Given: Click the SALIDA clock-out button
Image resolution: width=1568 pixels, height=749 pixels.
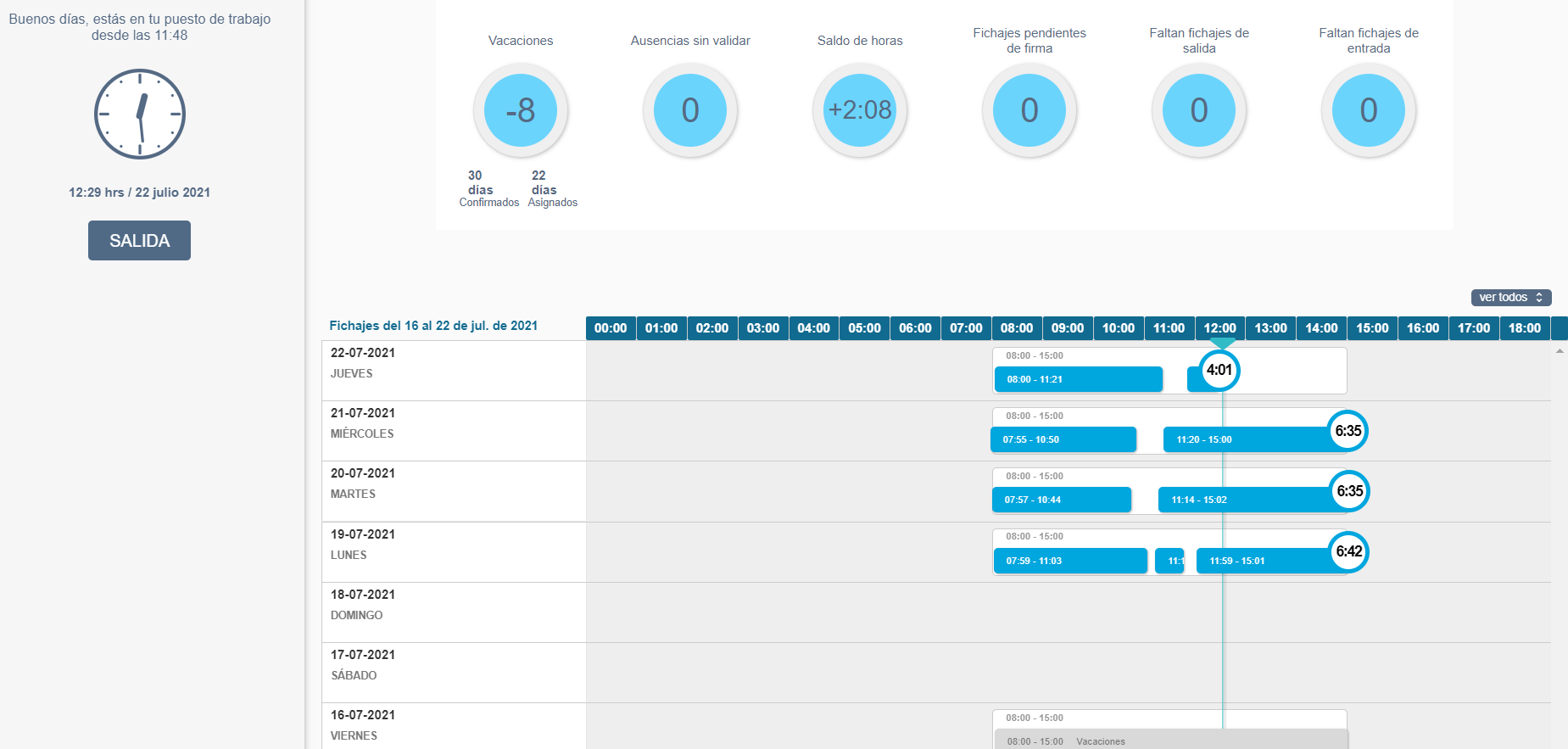Looking at the screenshot, I should [139, 240].
